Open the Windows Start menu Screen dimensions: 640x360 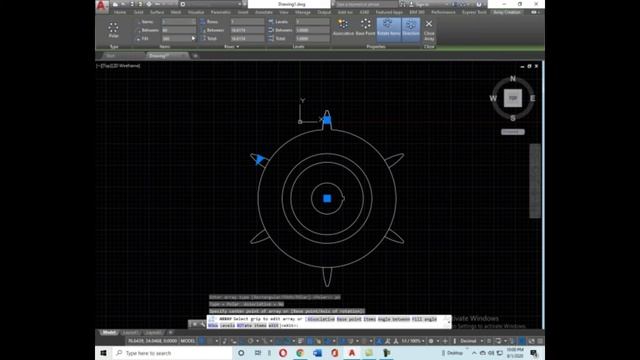pyautogui.click(x=103, y=353)
